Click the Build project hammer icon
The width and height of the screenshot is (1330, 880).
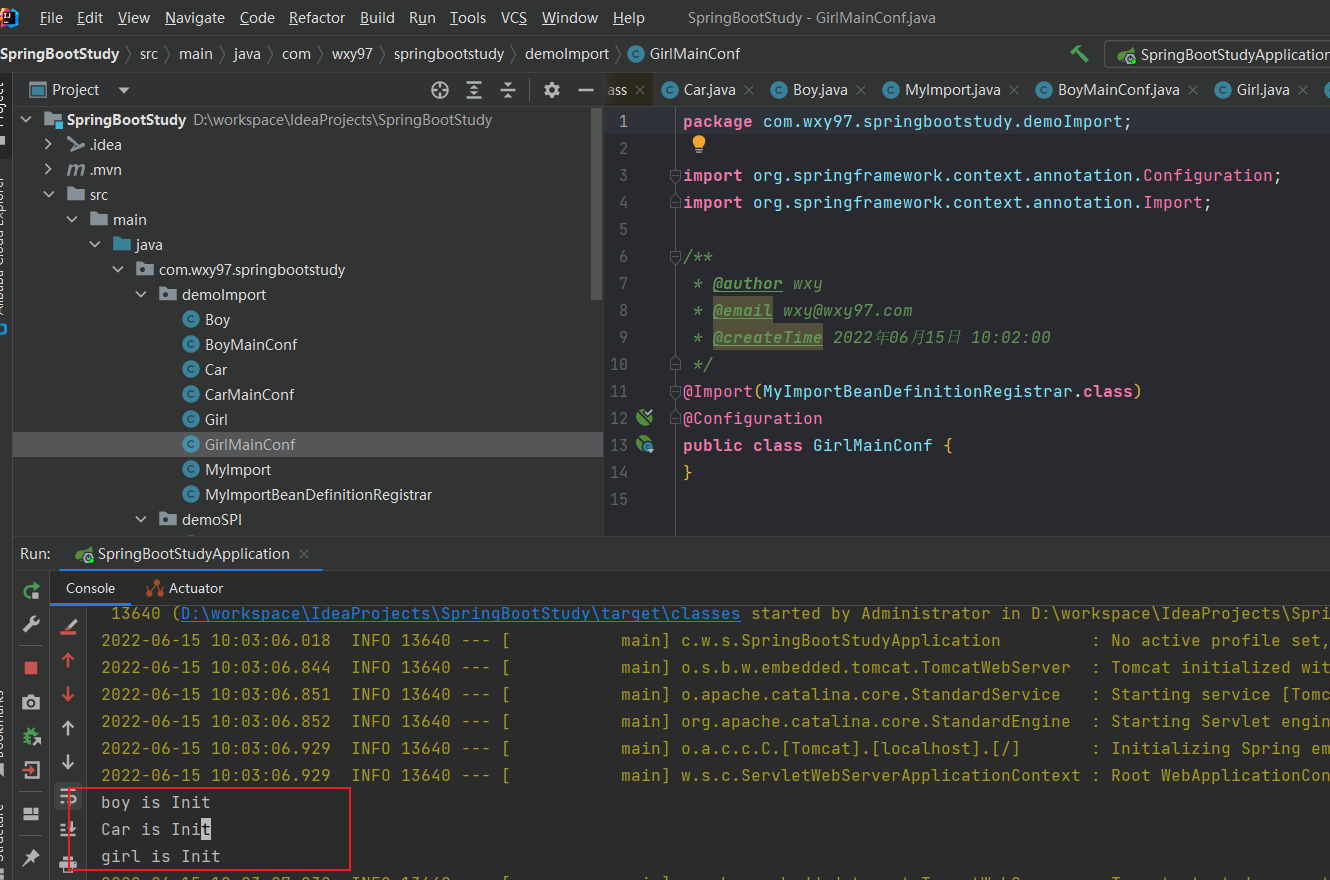(1079, 54)
